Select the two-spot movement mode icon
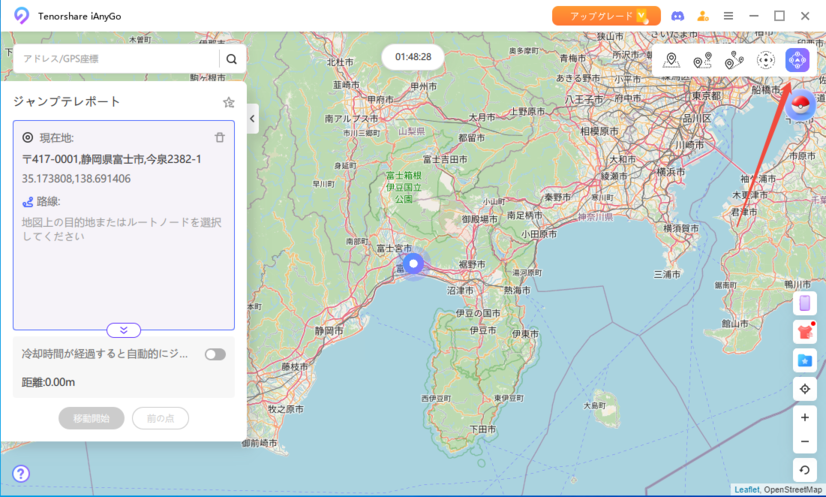 click(702, 60)
